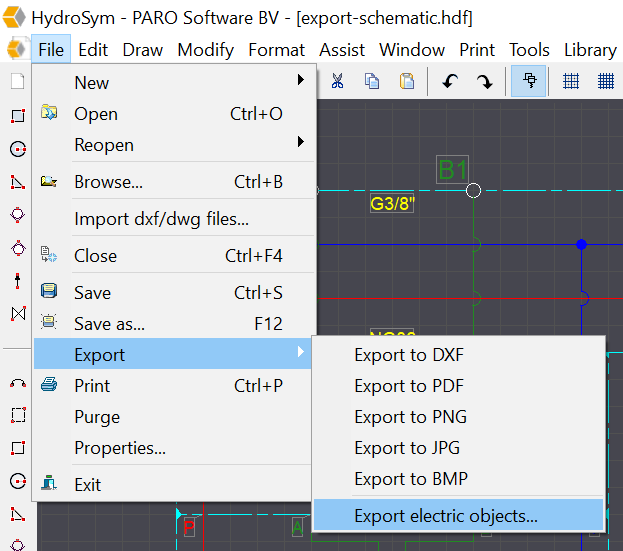The image size is (623, 551).
Task: Choose Purge from File menu
Action: pyautogui.click(x=173, y=417)
